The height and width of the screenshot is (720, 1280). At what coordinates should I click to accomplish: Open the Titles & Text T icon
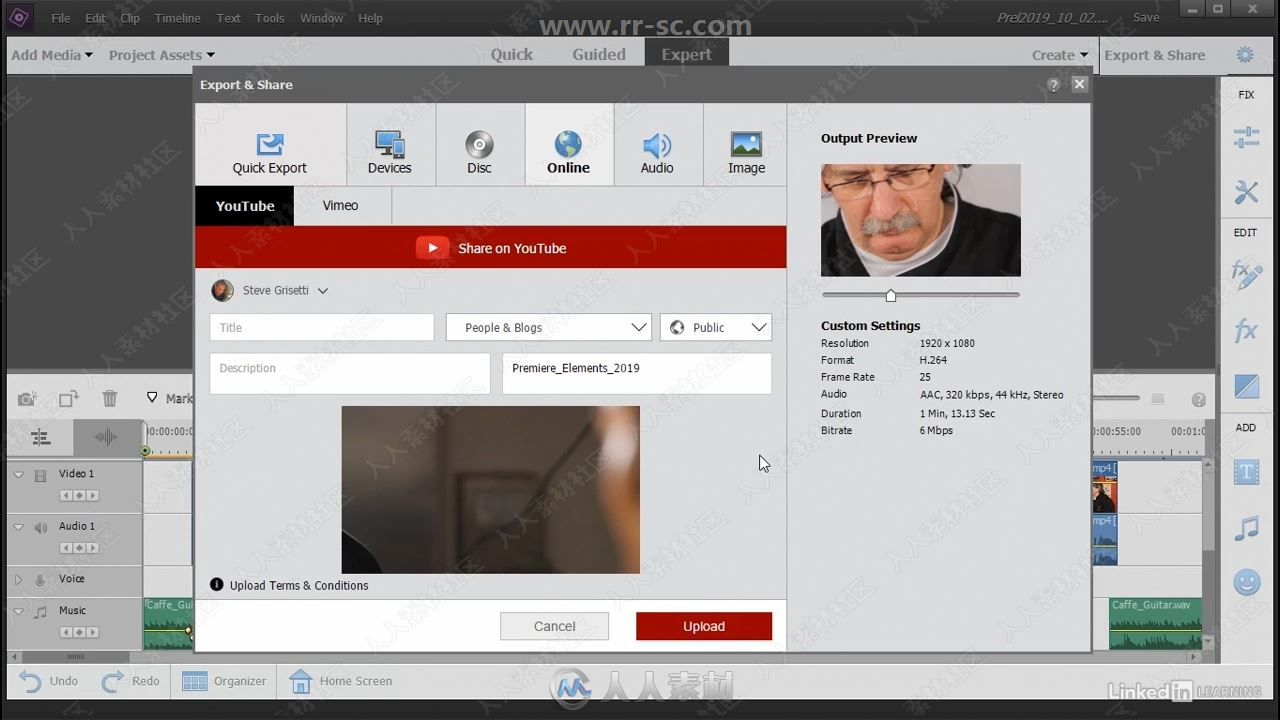(1246, 473)
